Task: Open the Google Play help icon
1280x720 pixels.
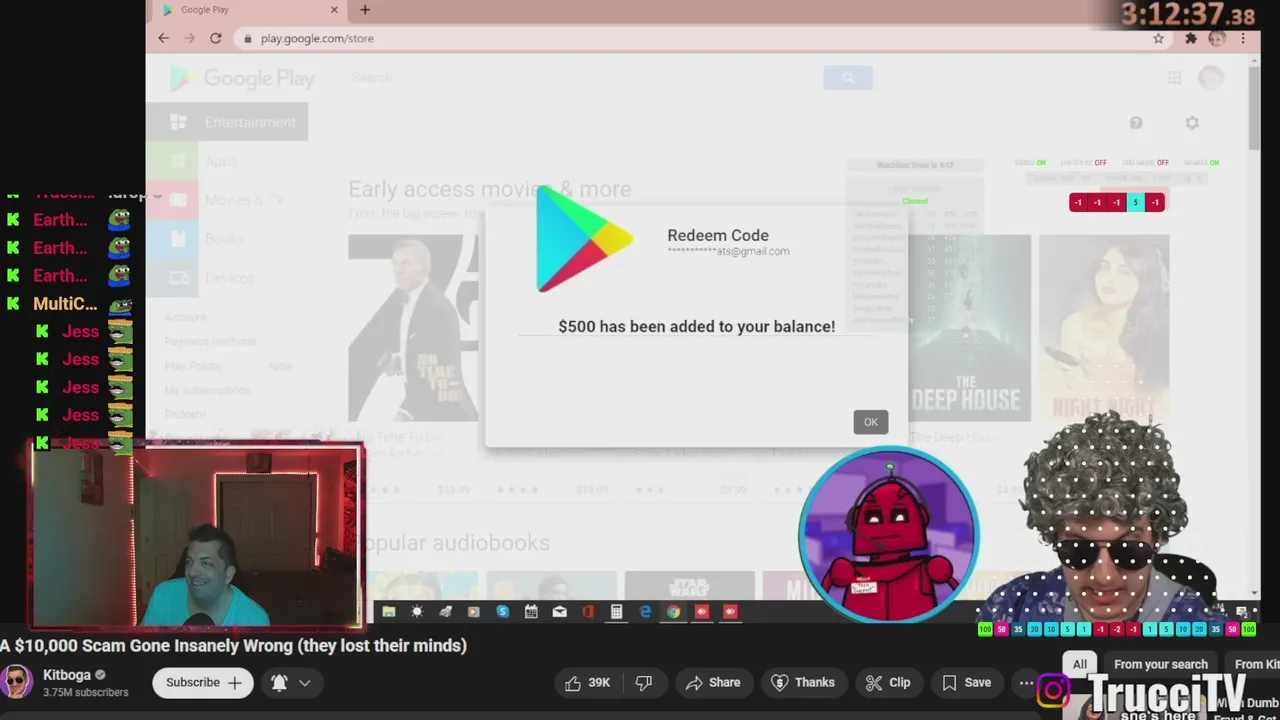Action: 1136,122
